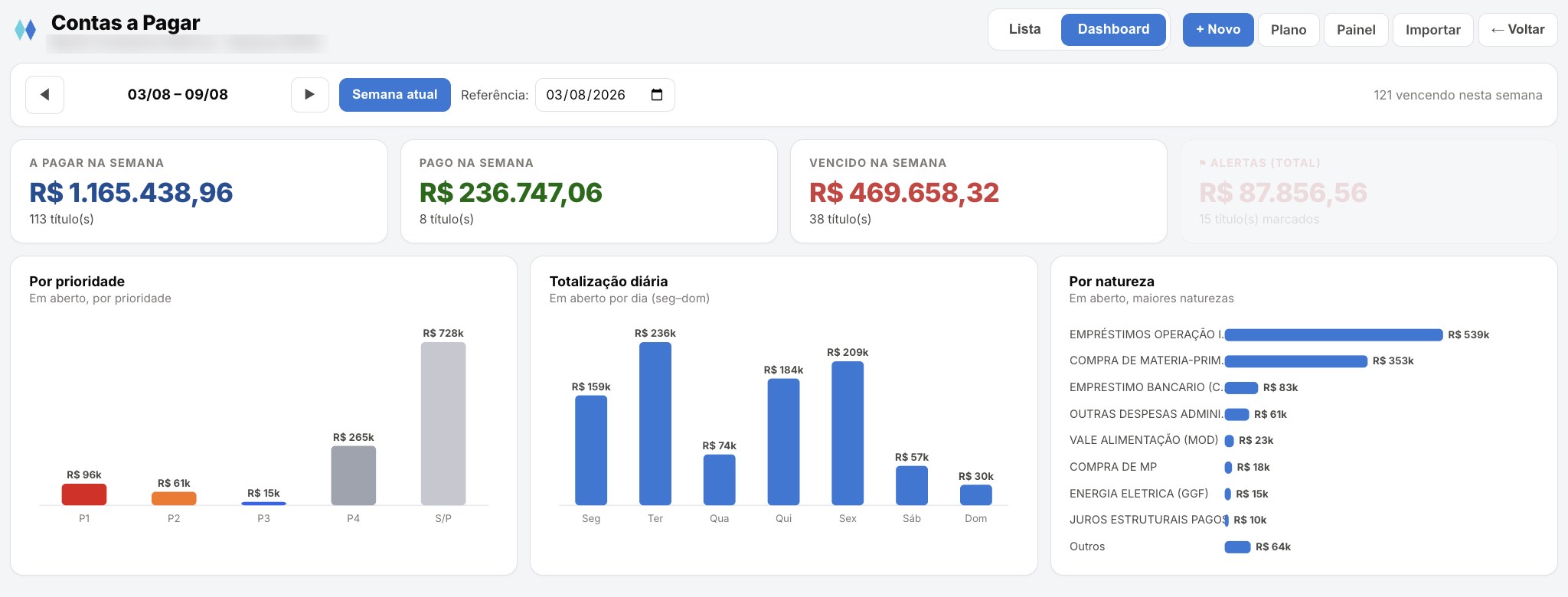Select the thin blue P3 bar

click(x=263, y=504)
